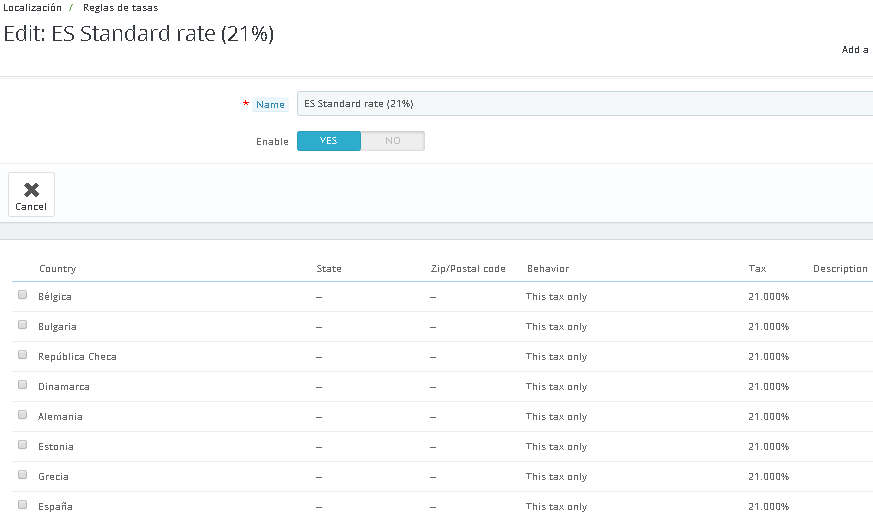Click the Add button at top right
Viewport: 873px width, 519px height.
[x=855, y=49]
